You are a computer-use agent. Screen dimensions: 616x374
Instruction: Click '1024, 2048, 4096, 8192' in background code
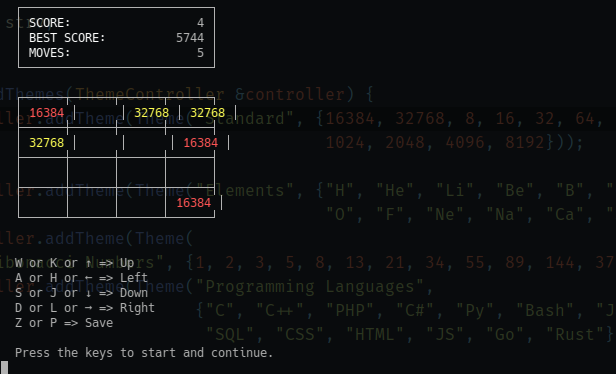[x=435, y=143]
